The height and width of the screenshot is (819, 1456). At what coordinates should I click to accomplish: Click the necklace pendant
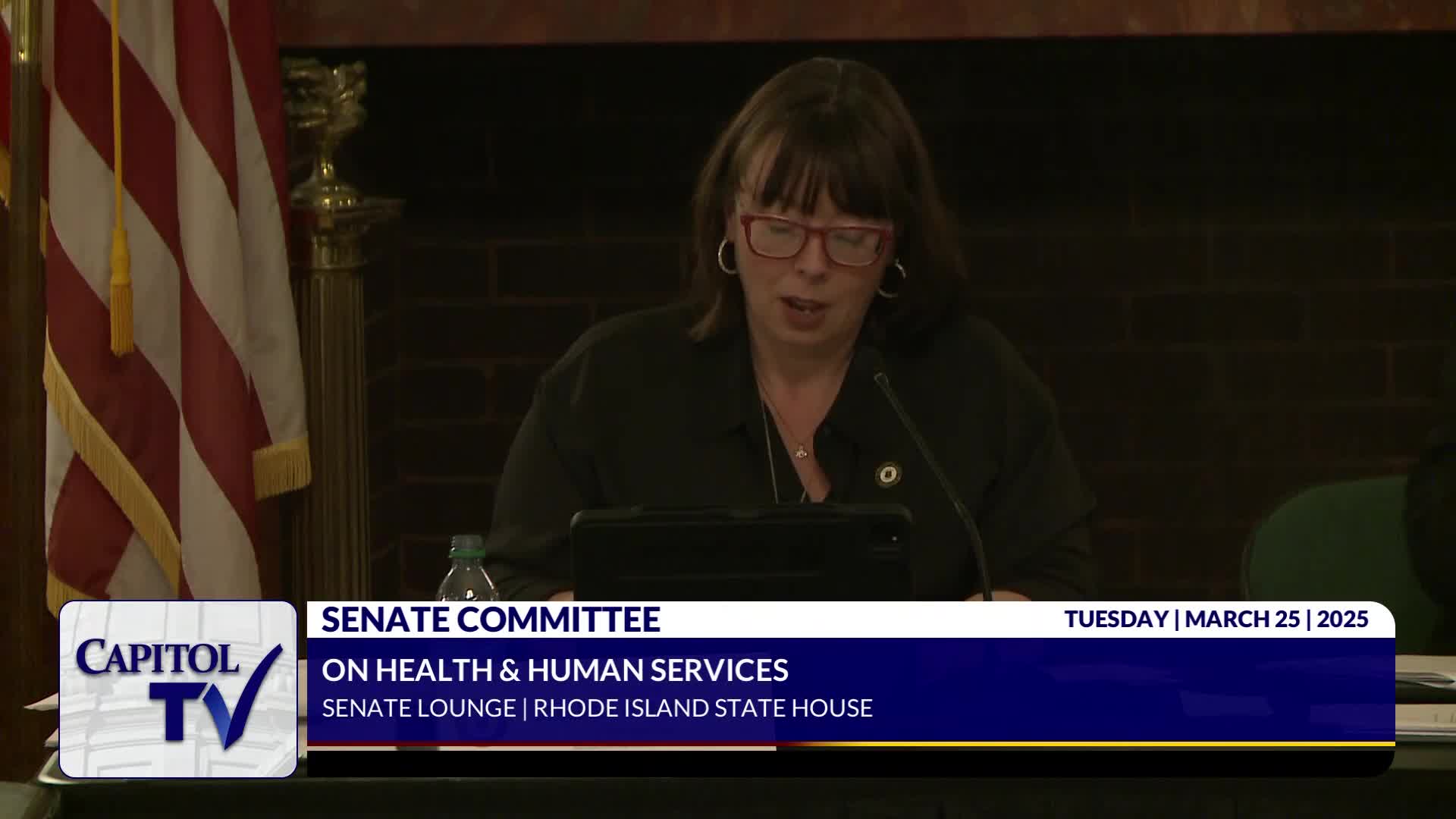pyautogui.click(x=800, y=453)
